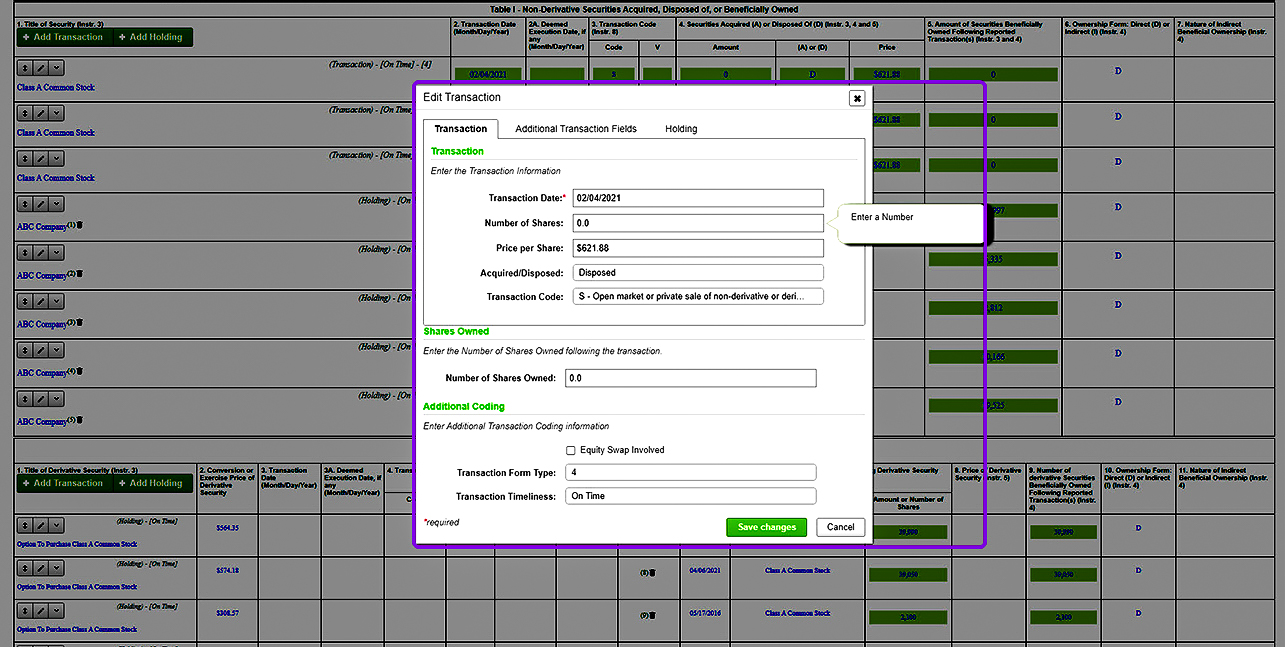Click trash icon beside ABC Company (4)

coord(80,371)
